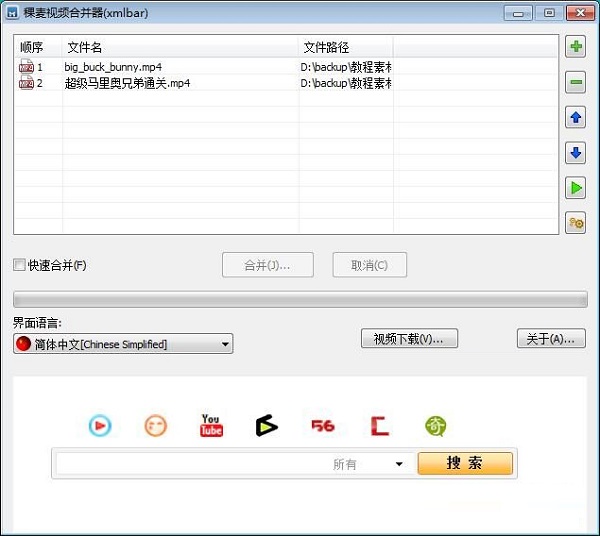Viewport: 600px width, 536px height.
Task: Click order number 2 in the list
Action: [39, 83]
